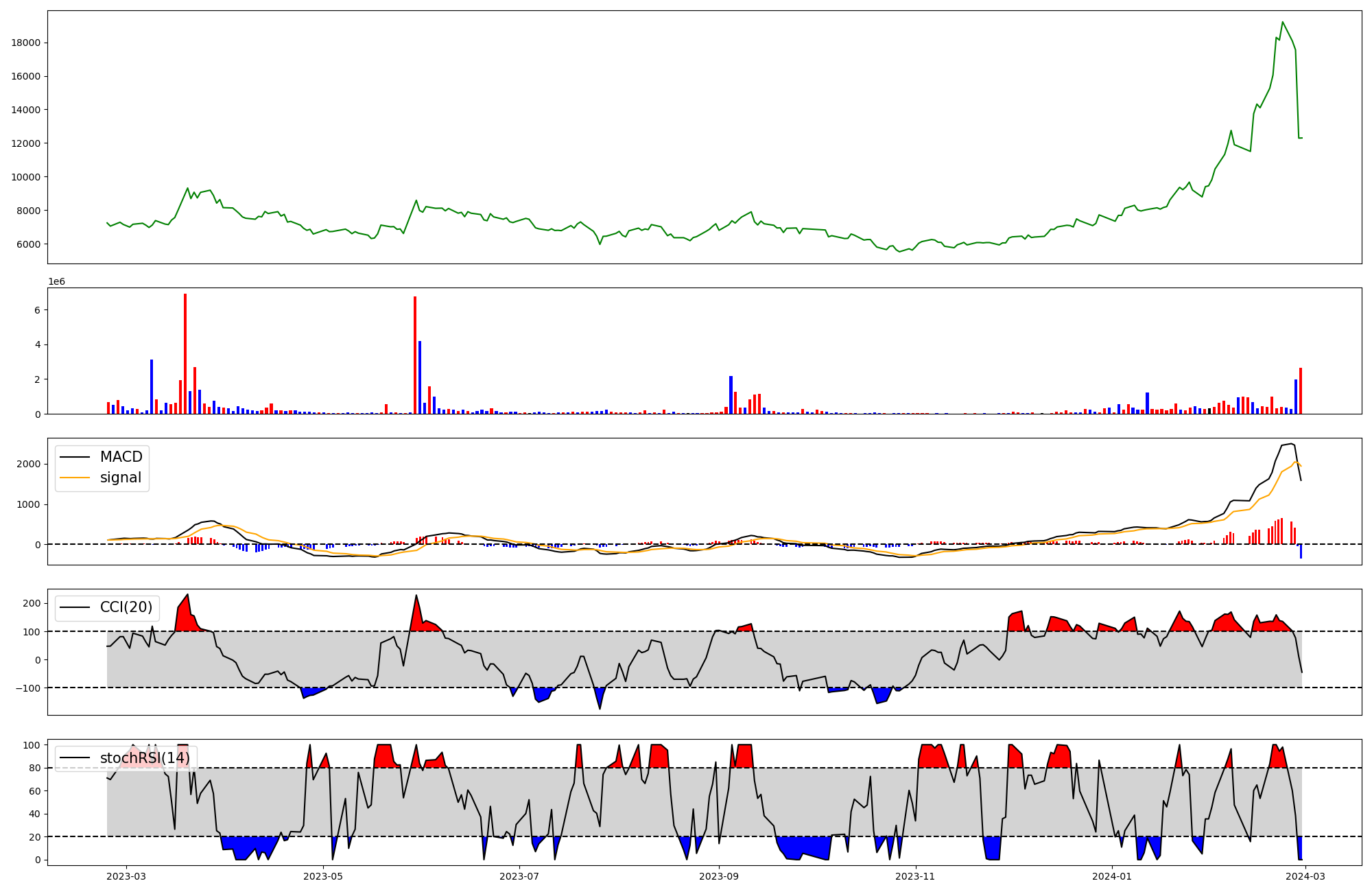The image size is (1372, 892).
Task: Select the stochRSI(14) legend entry
Action: click(x=145, y=758)
